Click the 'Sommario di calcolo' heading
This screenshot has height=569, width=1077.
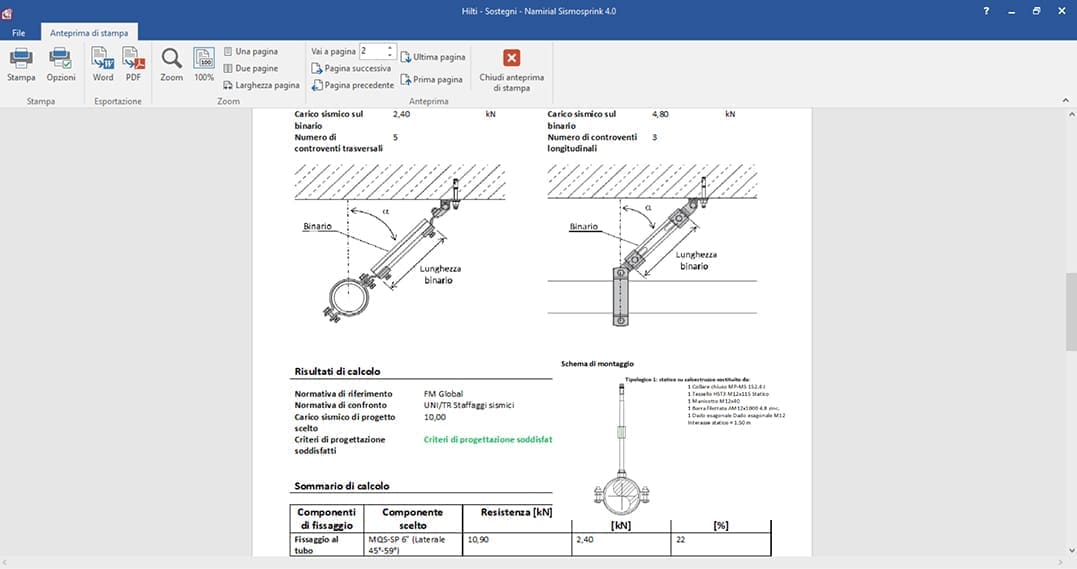(x=341, y=486)
